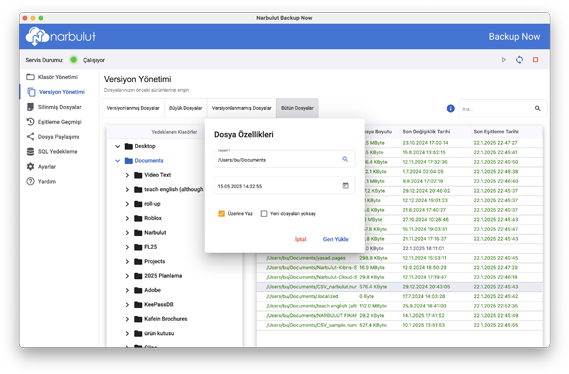Viewport: 569px width, 374px height.
Task: Click the magnifier icon in search box
Action: [537, 108]
